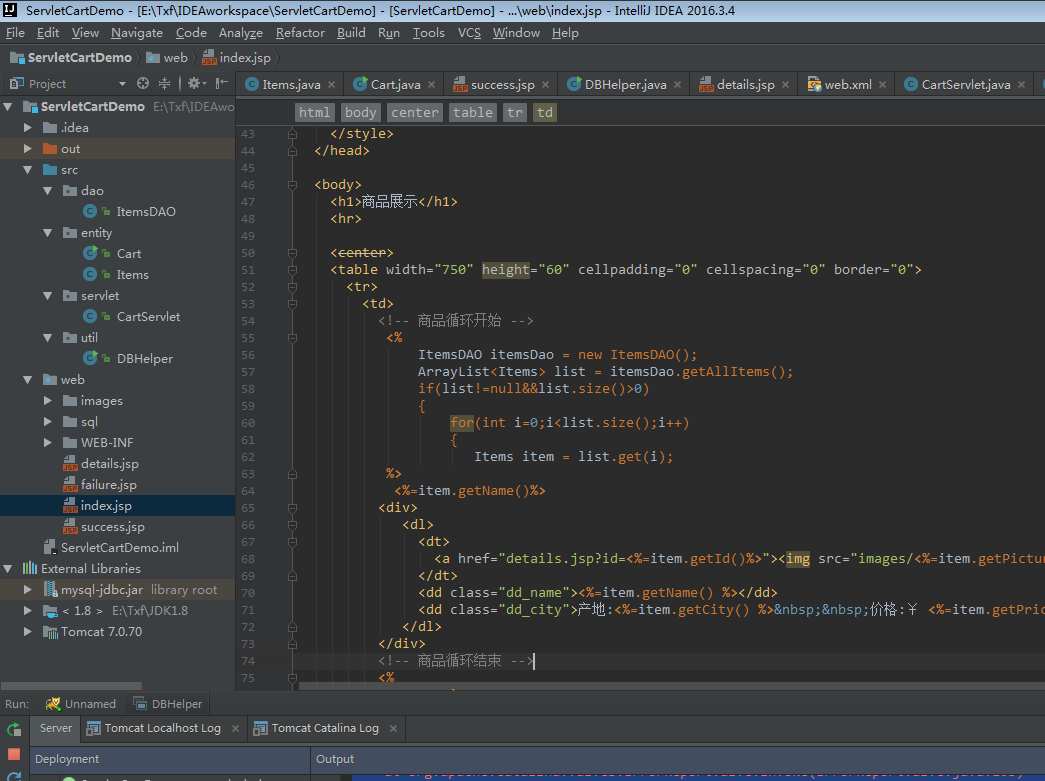
Task: Collapse the entity package
Action: pyautogui.click(x=47, y=233)
